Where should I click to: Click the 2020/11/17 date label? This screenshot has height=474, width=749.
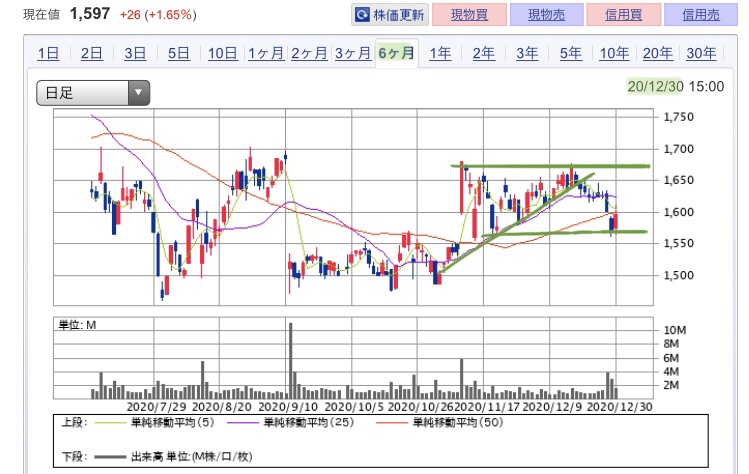[487, 407]
